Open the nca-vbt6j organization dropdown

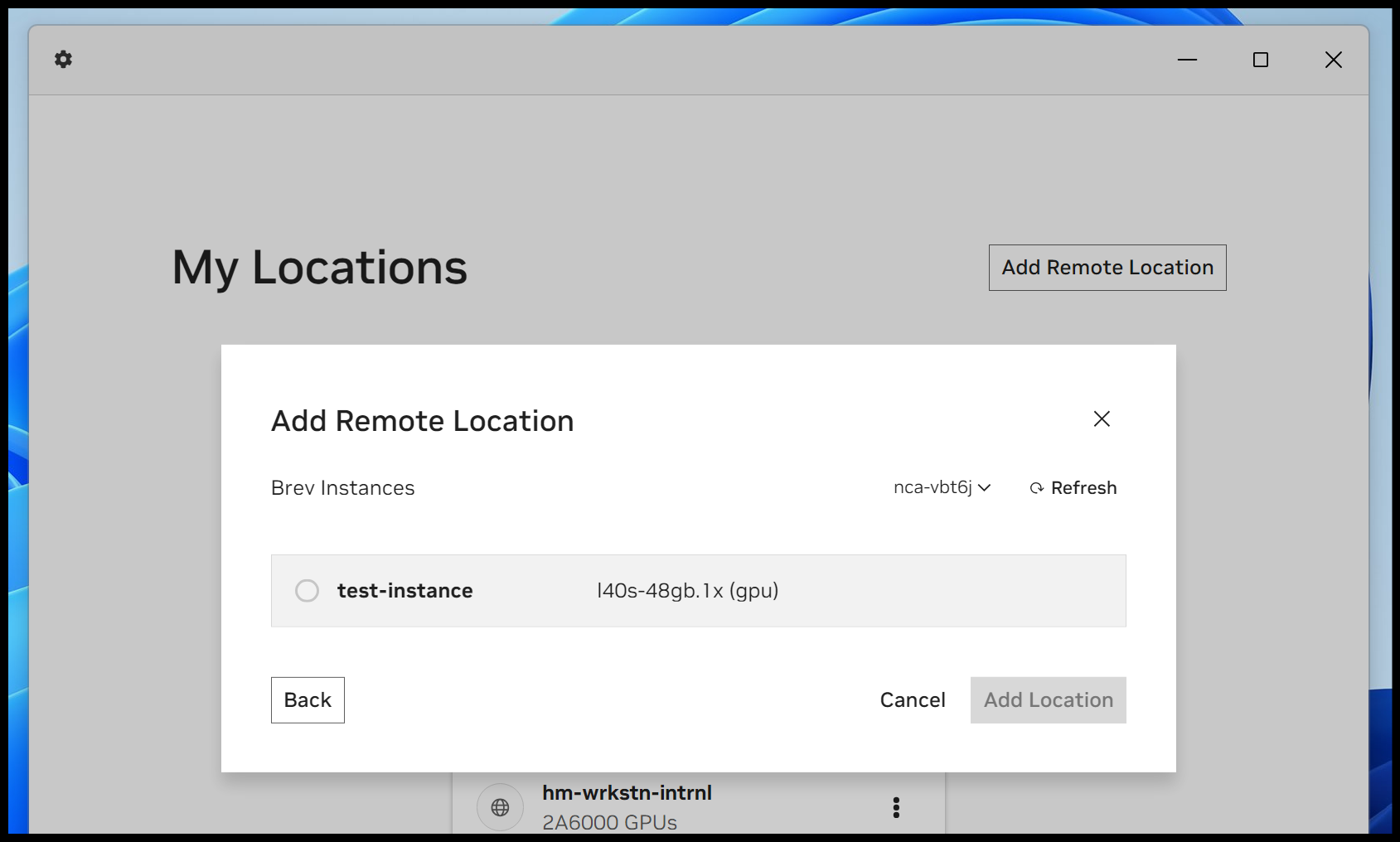[x=942, y=487]
